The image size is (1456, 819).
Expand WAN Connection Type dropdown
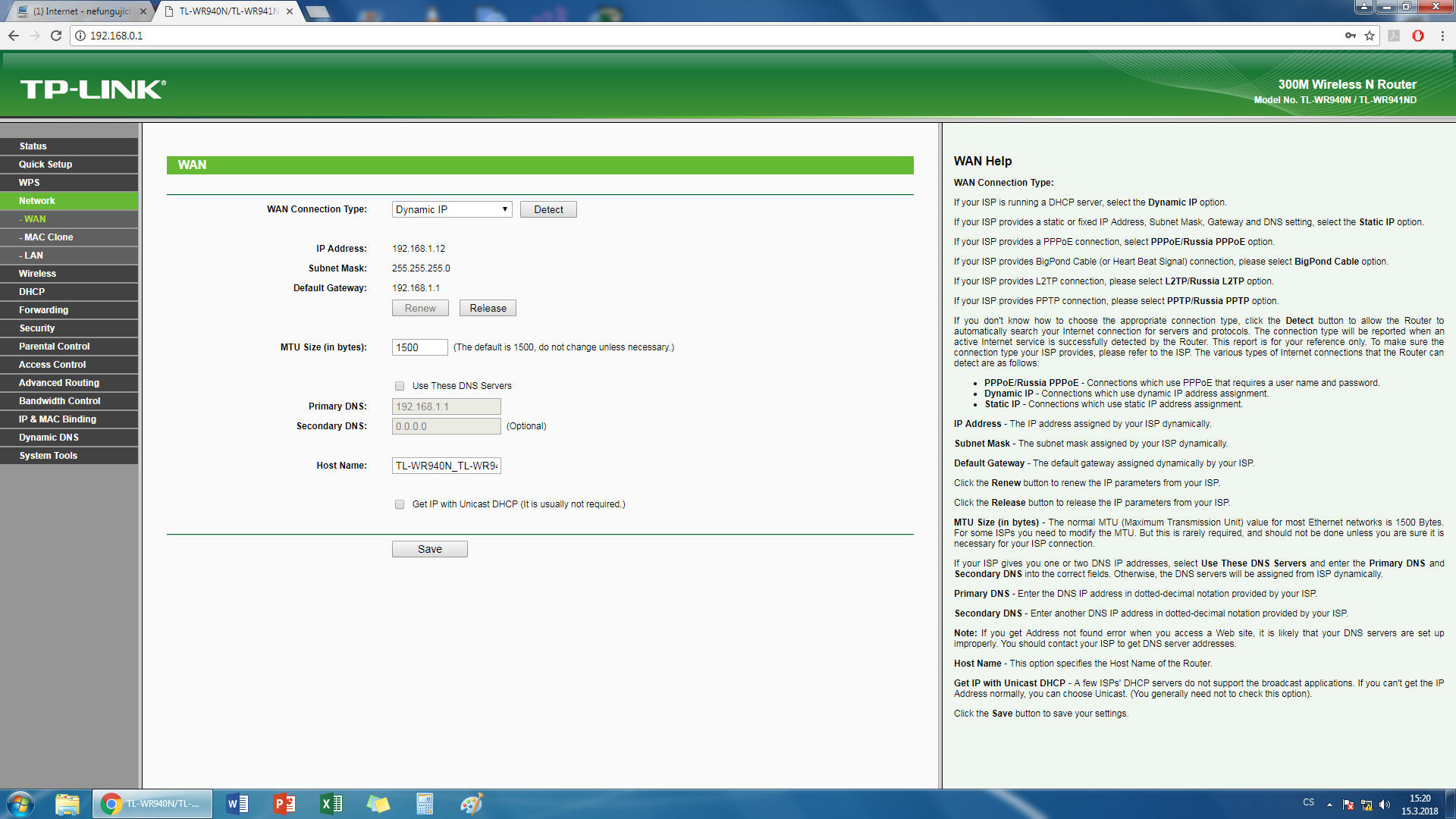point(452,210)
